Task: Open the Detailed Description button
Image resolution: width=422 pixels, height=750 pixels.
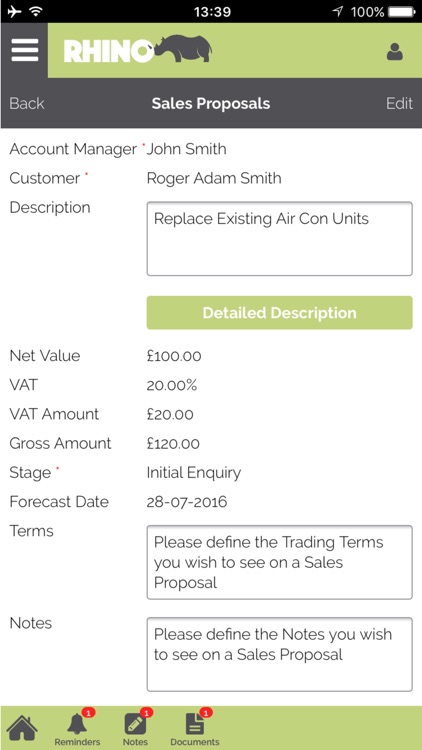Action: coord(279,313)
